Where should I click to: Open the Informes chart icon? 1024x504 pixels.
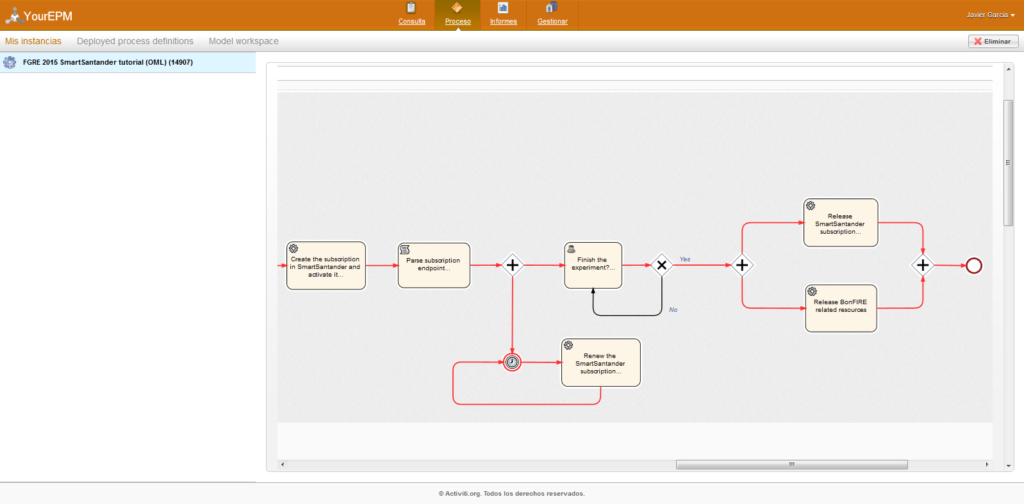click(x=503, y=8)
